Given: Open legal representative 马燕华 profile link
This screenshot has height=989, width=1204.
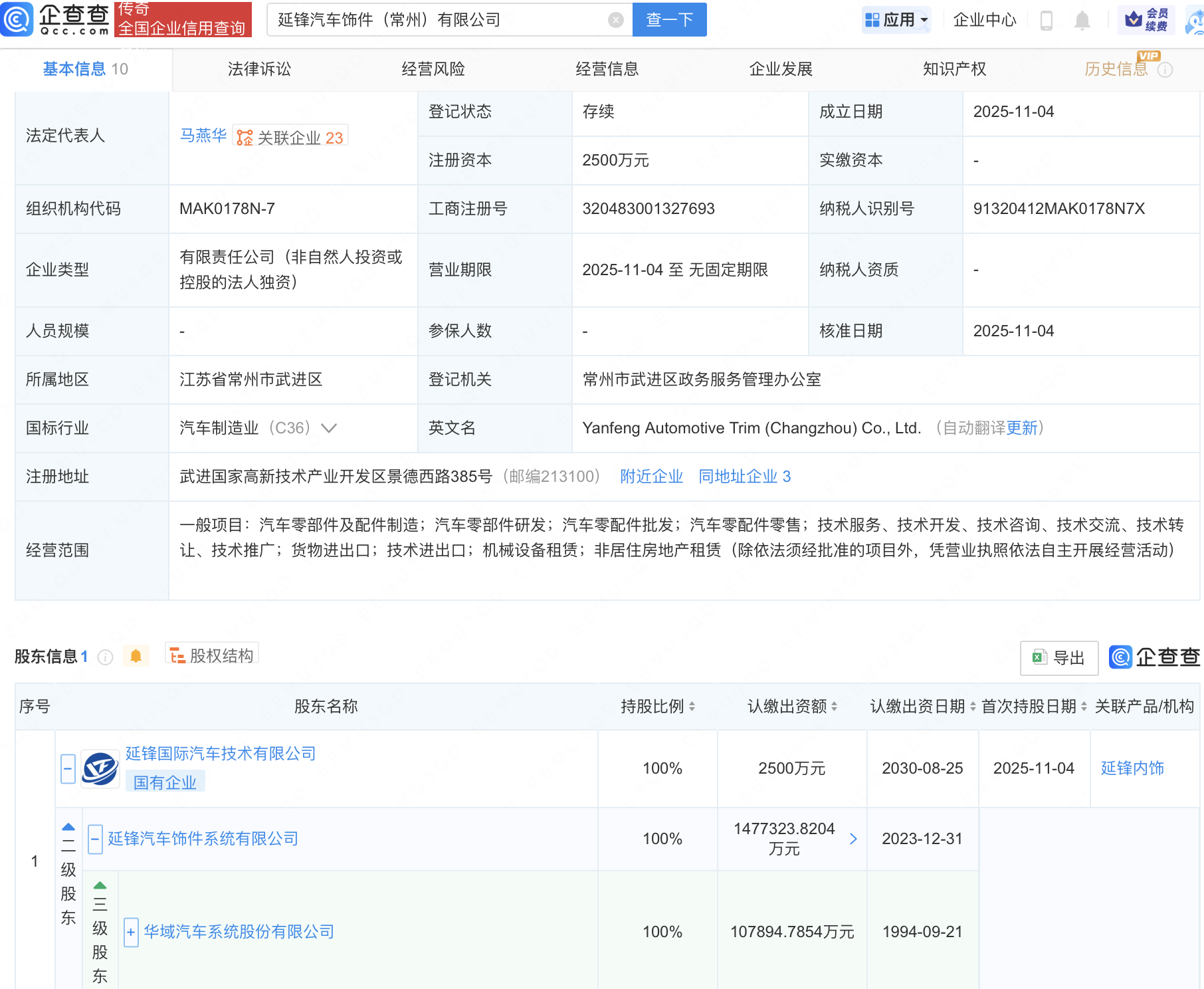Looking at the screenshot, I should point(203,135).
